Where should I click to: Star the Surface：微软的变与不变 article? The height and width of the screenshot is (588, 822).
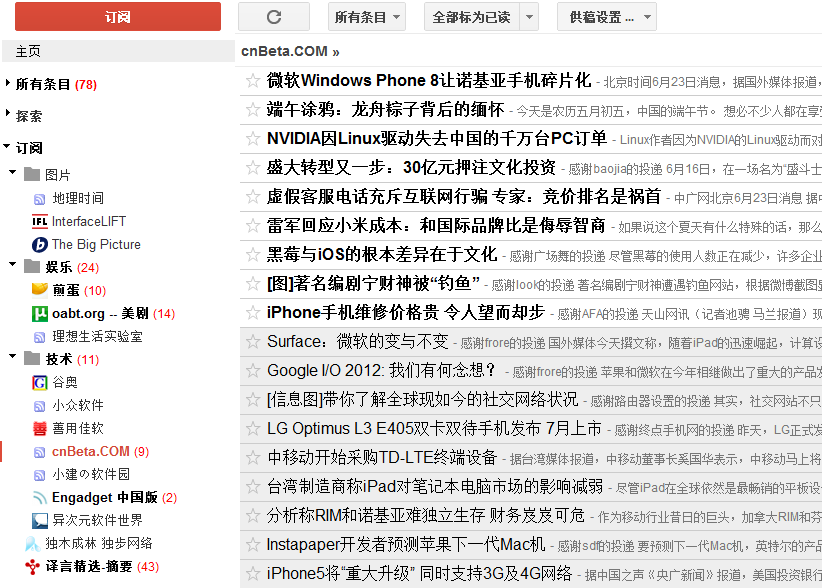(x=253, y=342)
